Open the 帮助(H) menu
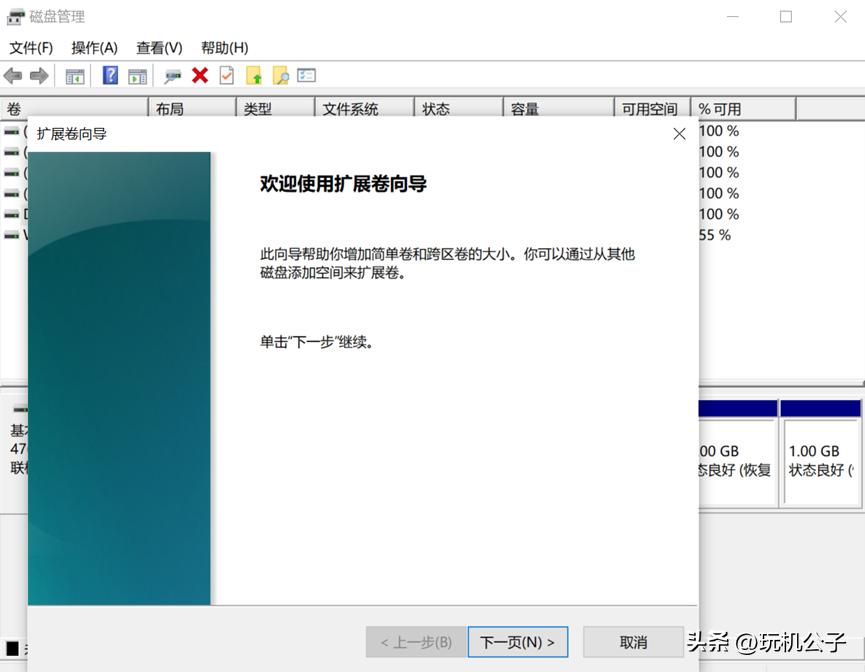865x672 pixels. [x=225, y=47]
